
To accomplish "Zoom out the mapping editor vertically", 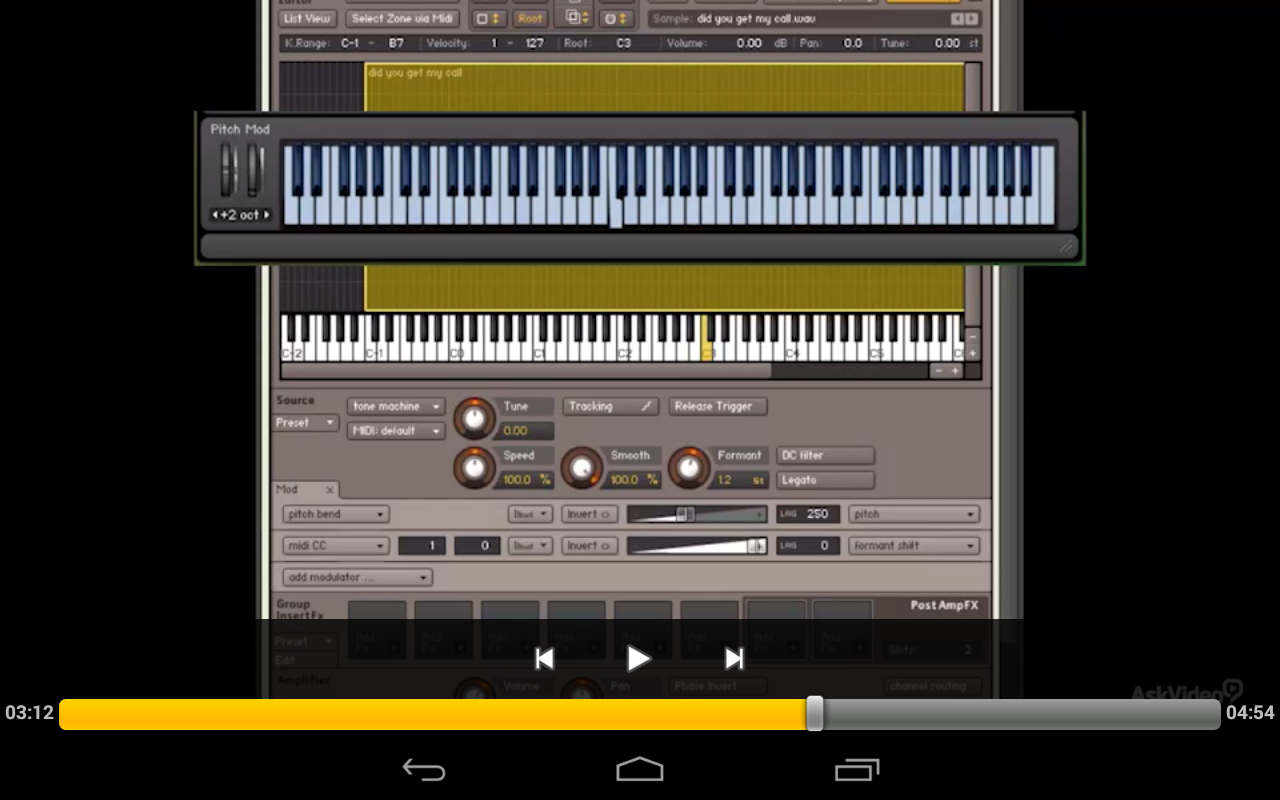I will click(x=972, y=337).
